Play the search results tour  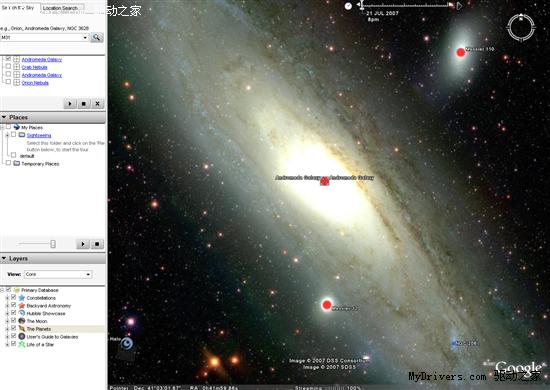(70, 104)
